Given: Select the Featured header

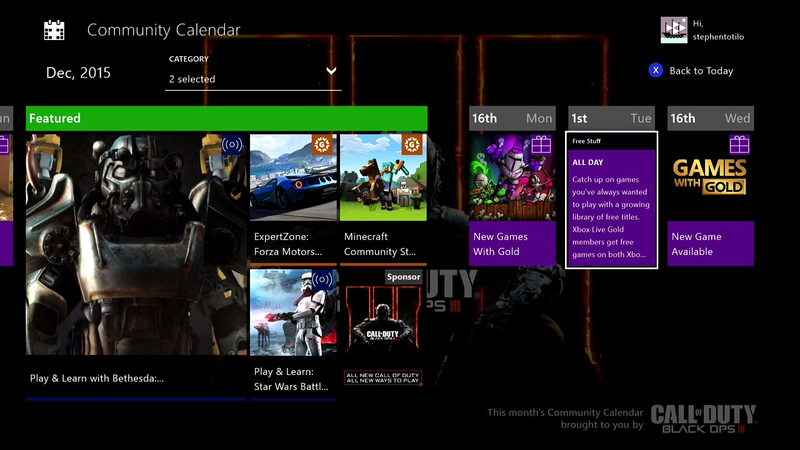Looking at the screenshot, I should pyautogui.click(x=227, y=118).
